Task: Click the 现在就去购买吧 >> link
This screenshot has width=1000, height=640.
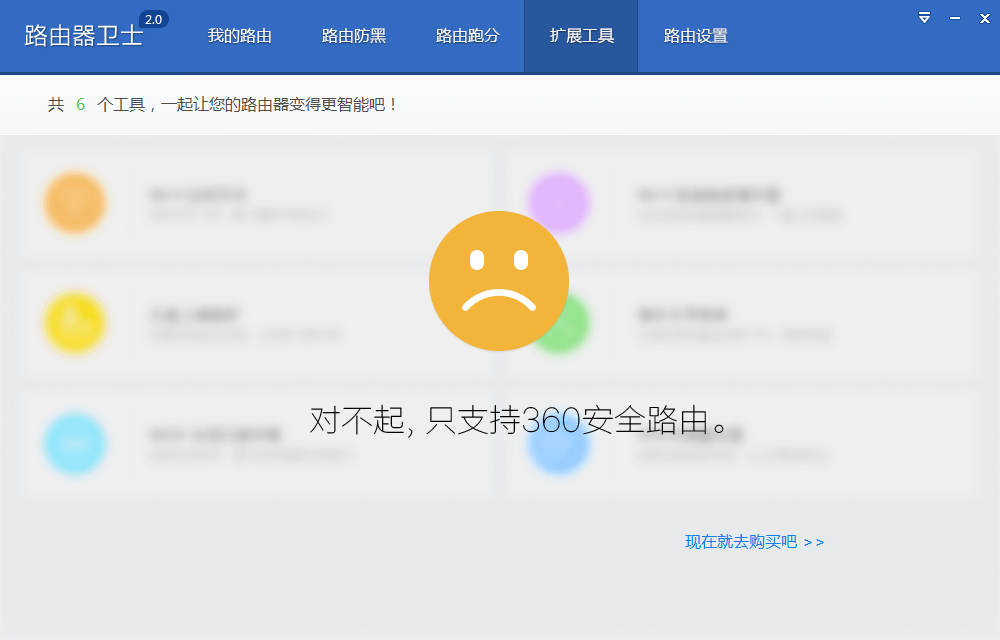Action: coord(754,542)
